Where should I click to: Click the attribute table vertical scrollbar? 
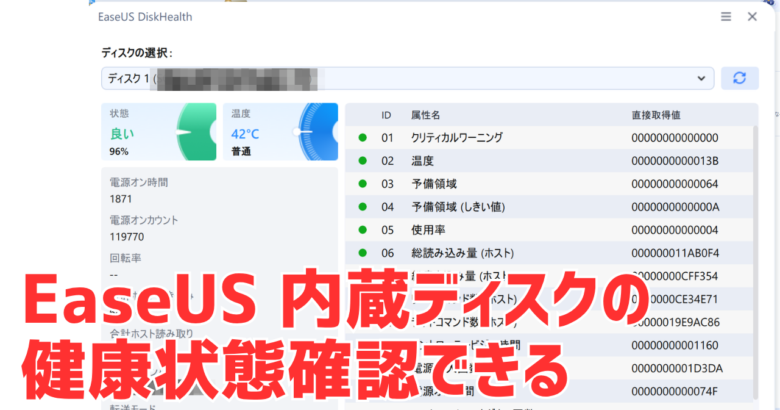coord(755,263)
